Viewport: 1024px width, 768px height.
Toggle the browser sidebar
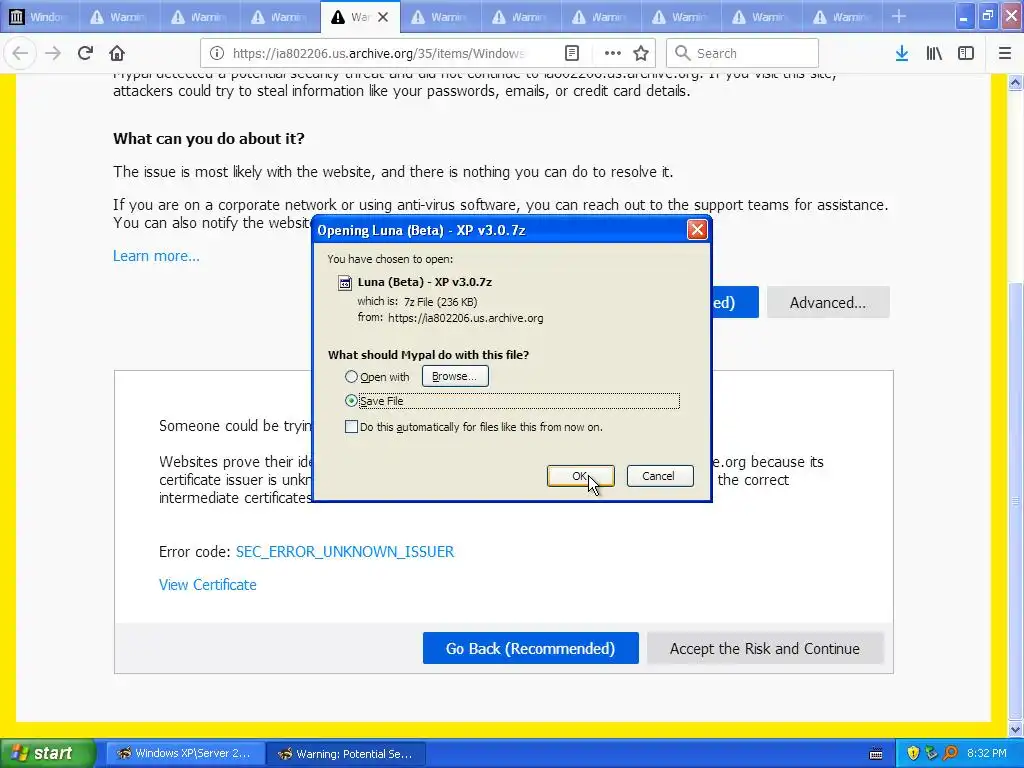(x=966, y=54)
